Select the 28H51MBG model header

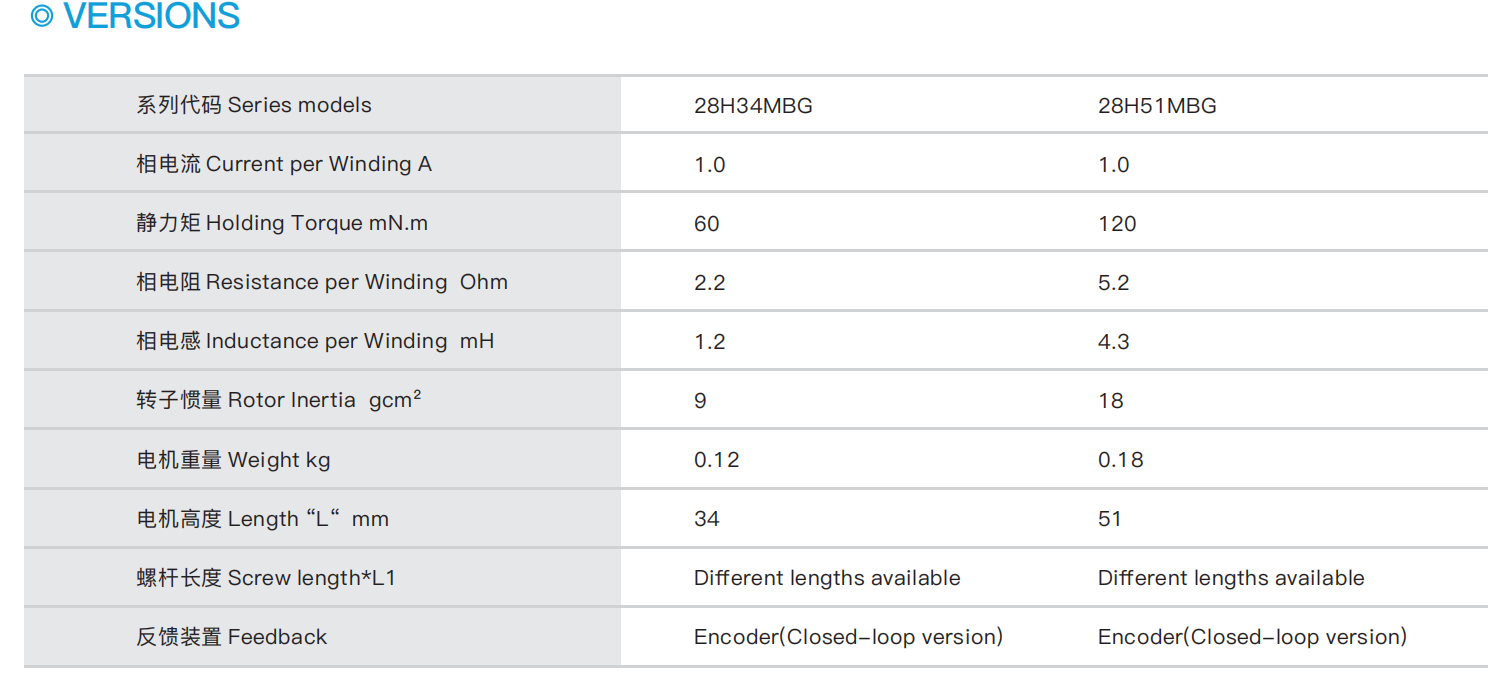1157,106
